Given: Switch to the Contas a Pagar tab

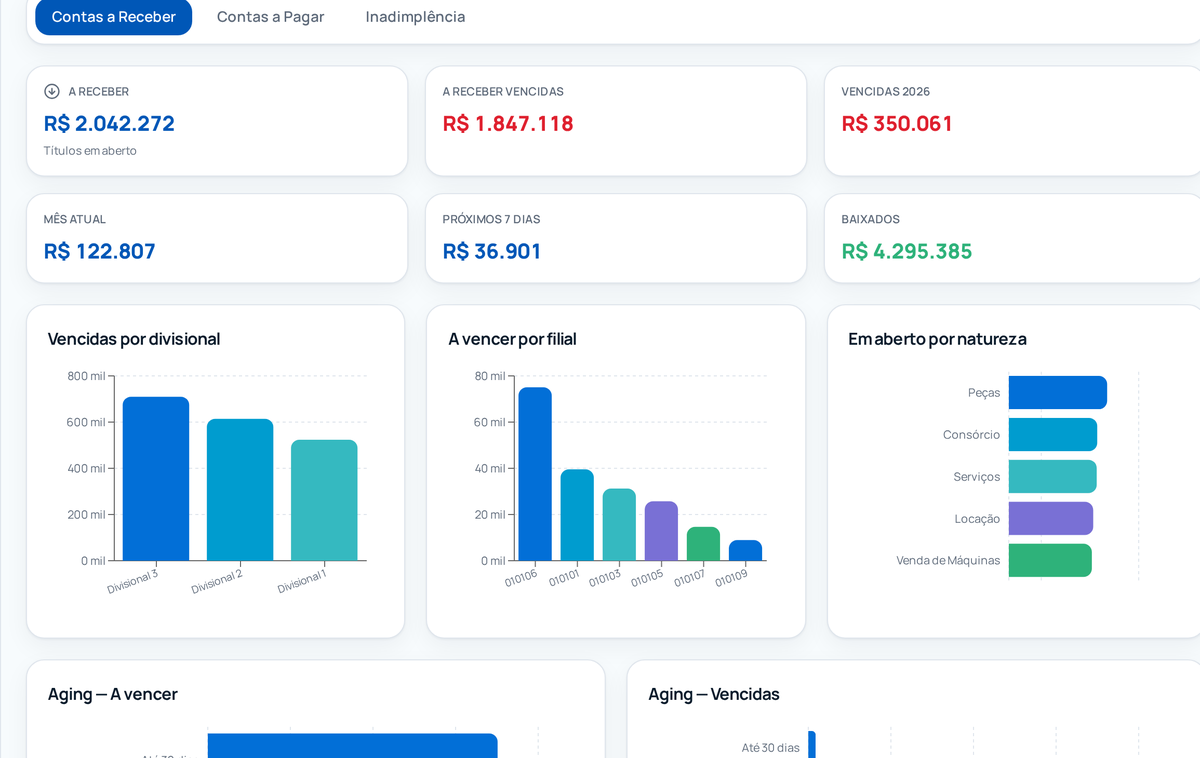Looking at the screenshot, I should tap(270, 17).
